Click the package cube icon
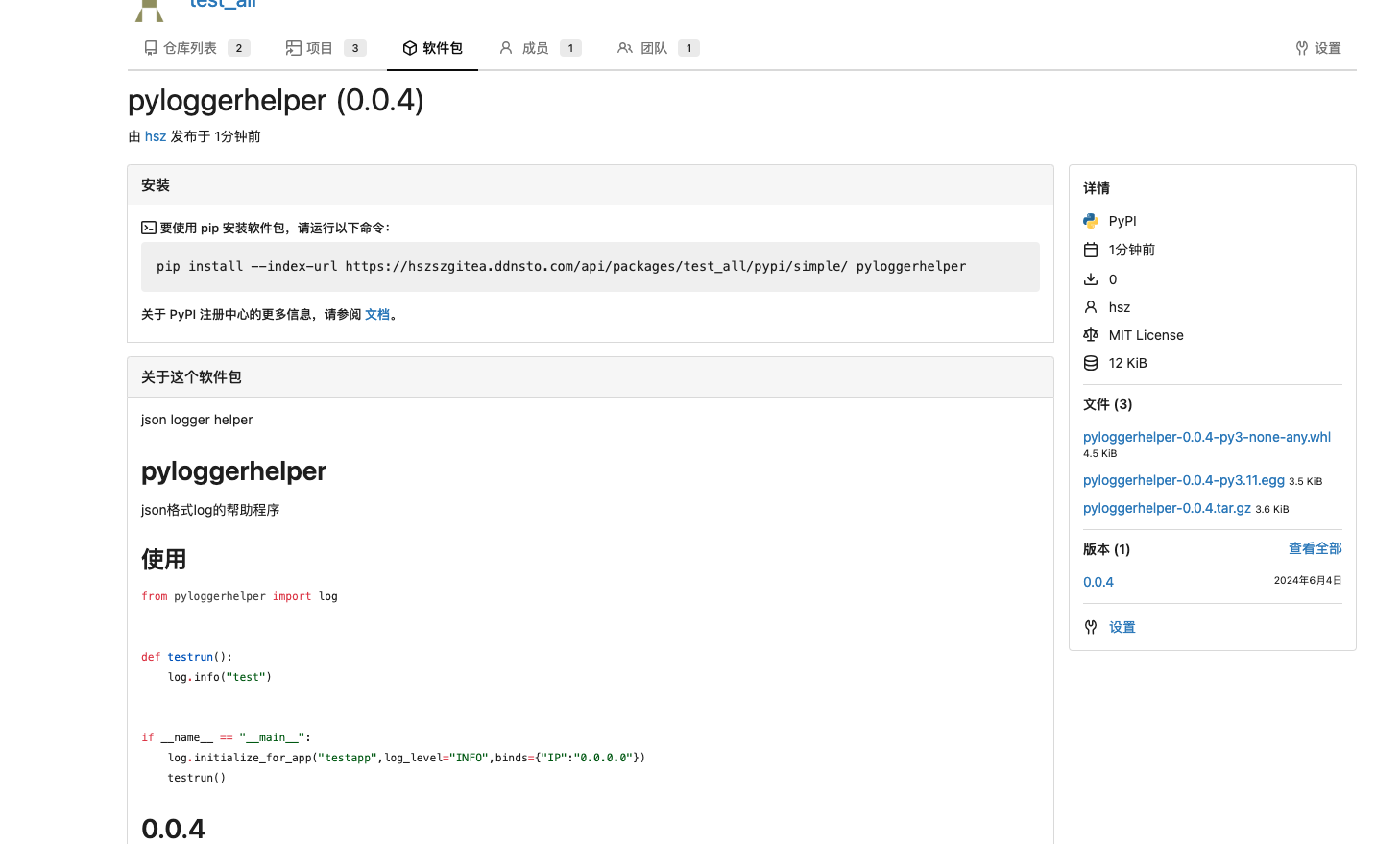 click(x=410, y=48)
